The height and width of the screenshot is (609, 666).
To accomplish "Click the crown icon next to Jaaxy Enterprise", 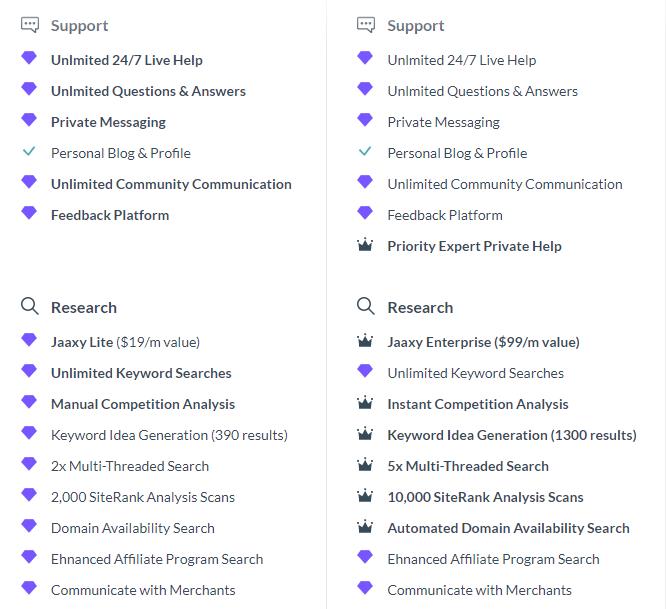I will pos(365,341).
